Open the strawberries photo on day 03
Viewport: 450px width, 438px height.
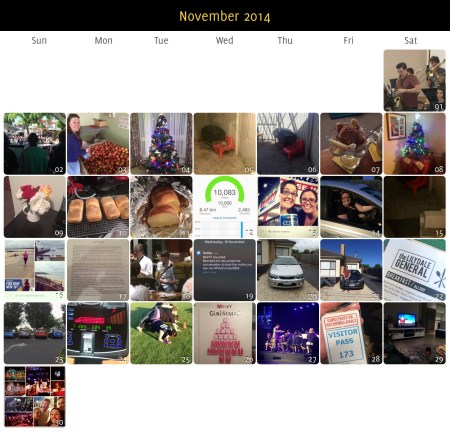tap(98, 144)
